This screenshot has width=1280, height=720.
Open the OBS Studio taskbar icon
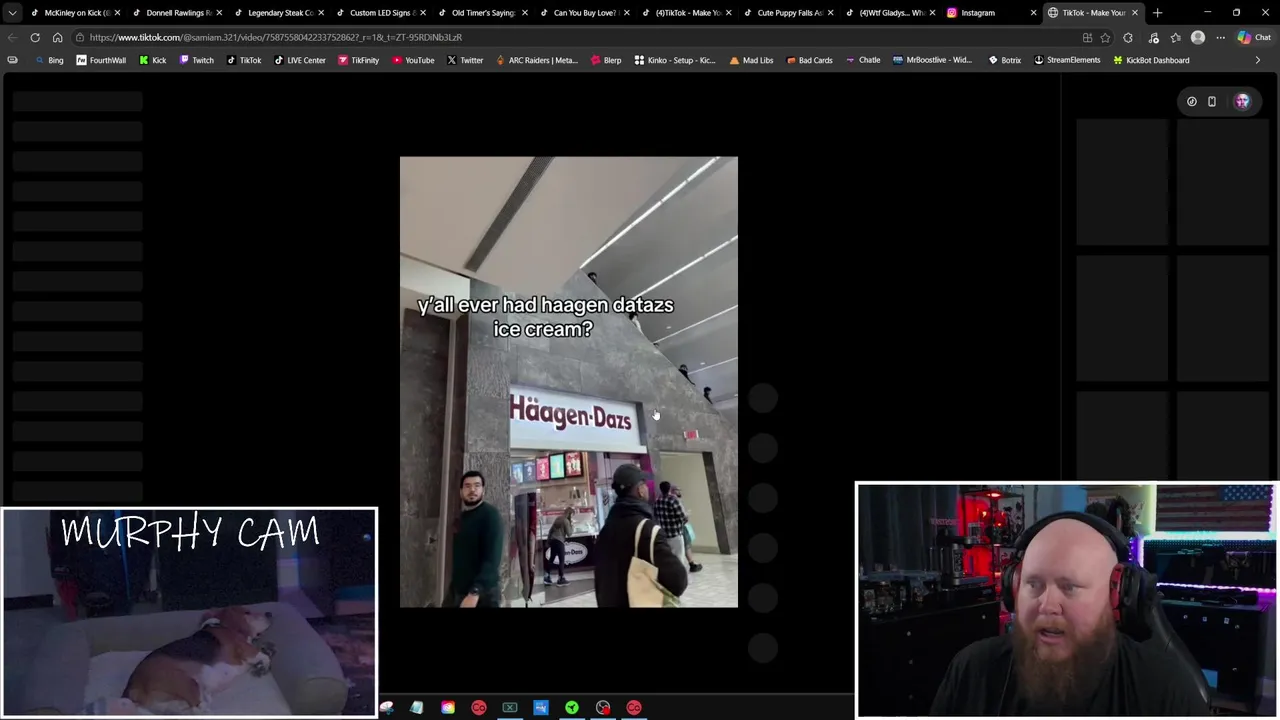[x=603, y=708]
